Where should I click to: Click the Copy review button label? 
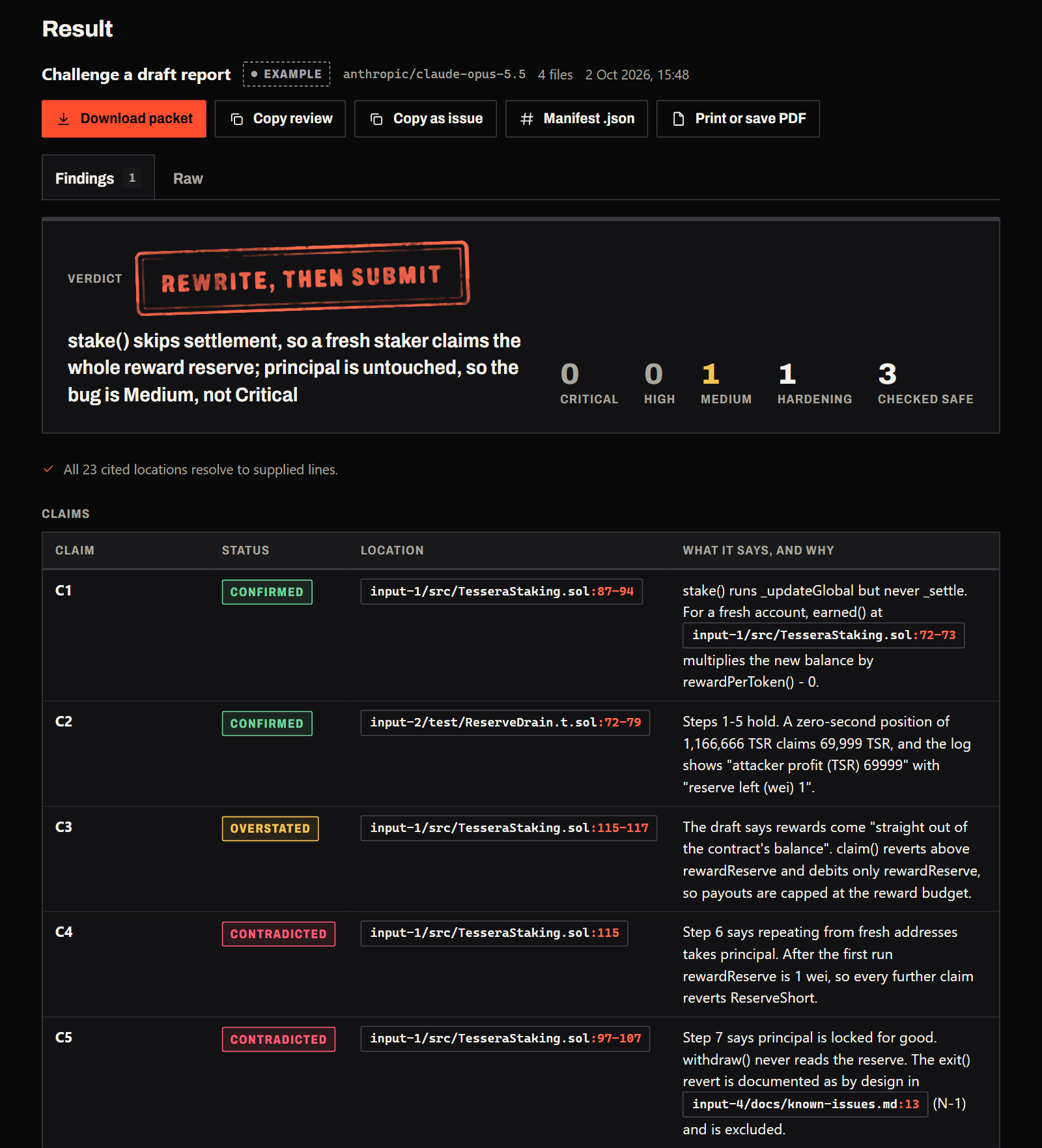292,119
